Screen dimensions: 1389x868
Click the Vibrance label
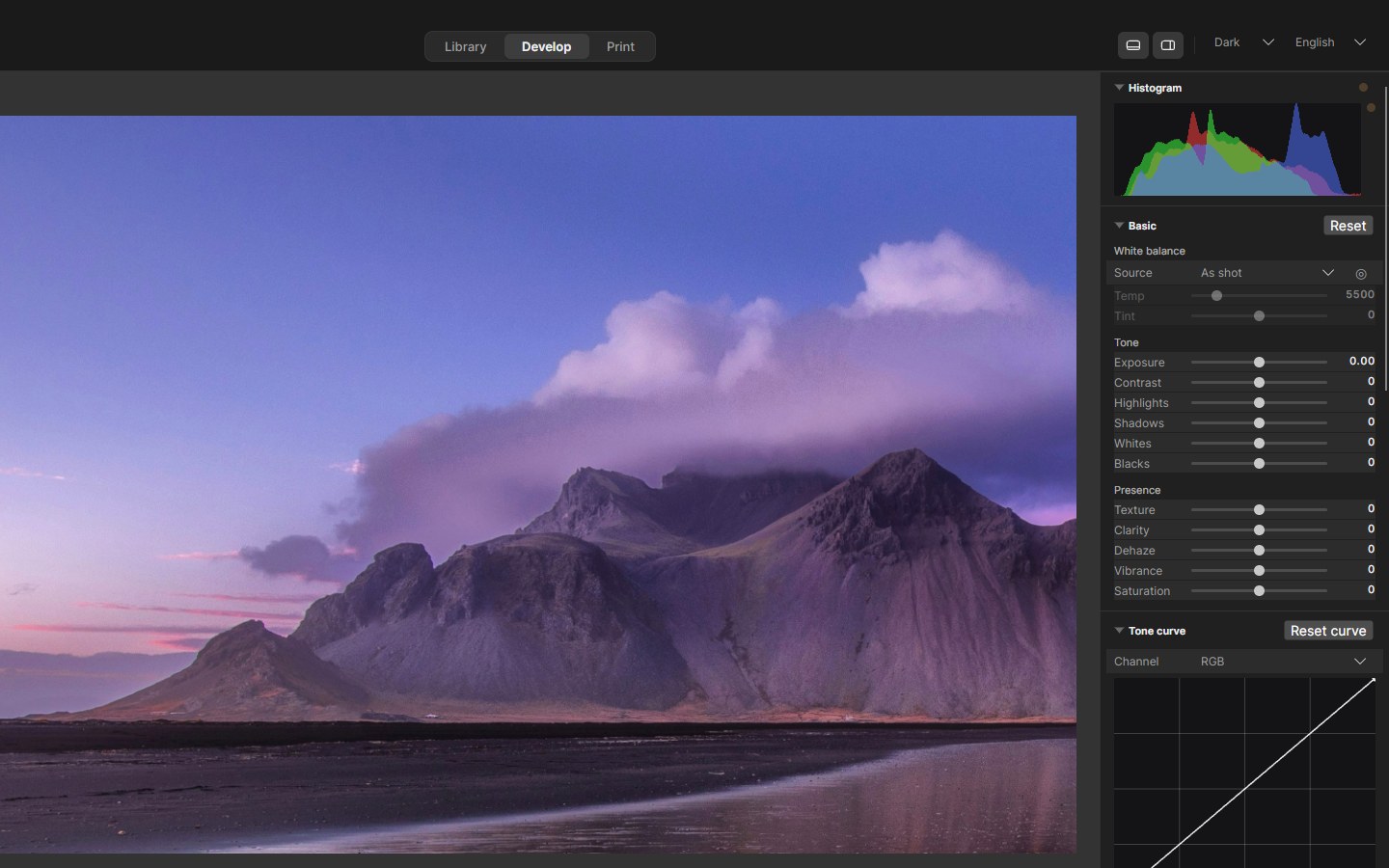click(1138, 571)
